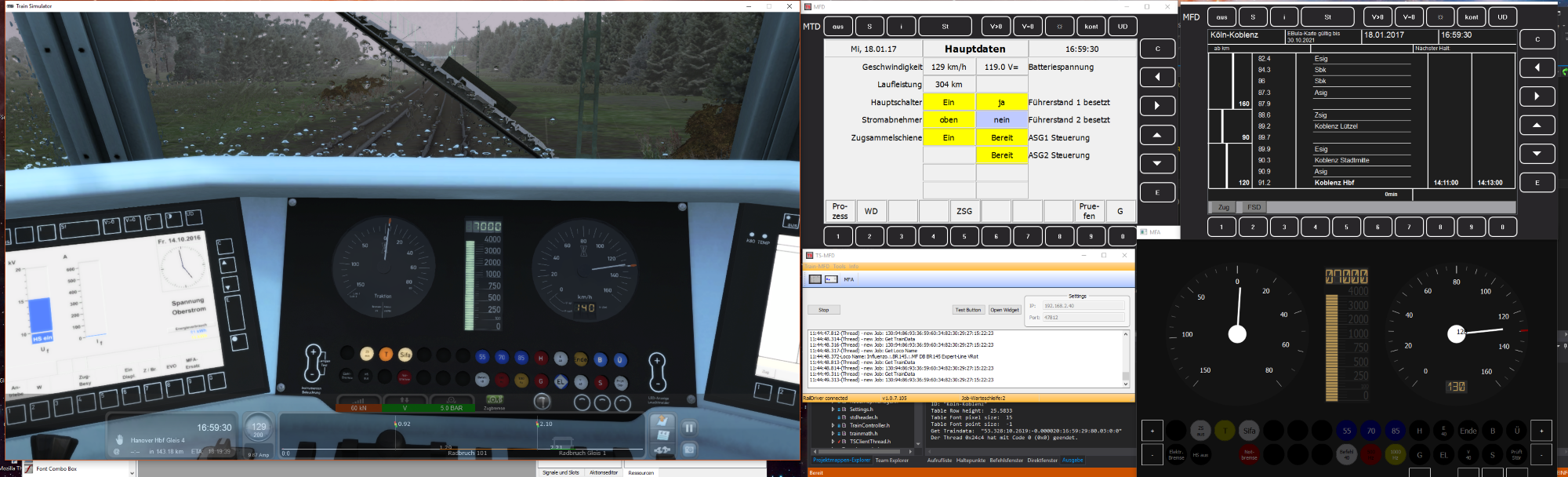The width and height of the screenshot is (1568, 477).
Task: Click the brightness icon in MTD window
Action: click(1059, 26)
